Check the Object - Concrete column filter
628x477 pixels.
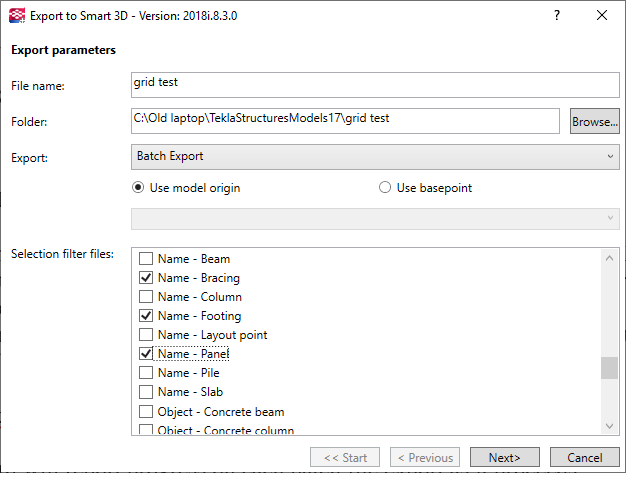pos(146,430)
